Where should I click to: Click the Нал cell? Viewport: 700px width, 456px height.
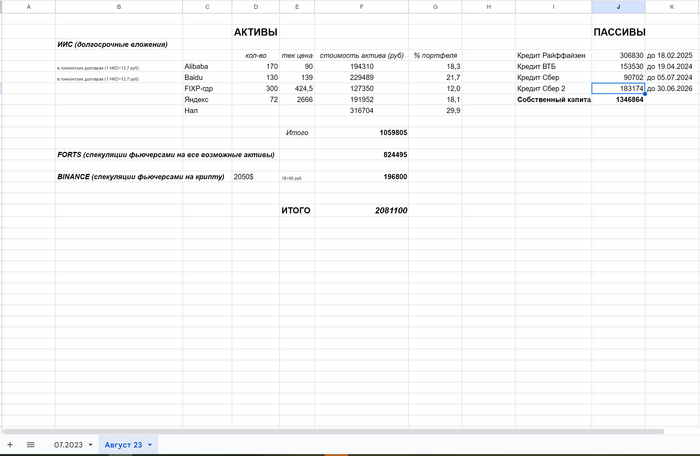pos(207,111)
